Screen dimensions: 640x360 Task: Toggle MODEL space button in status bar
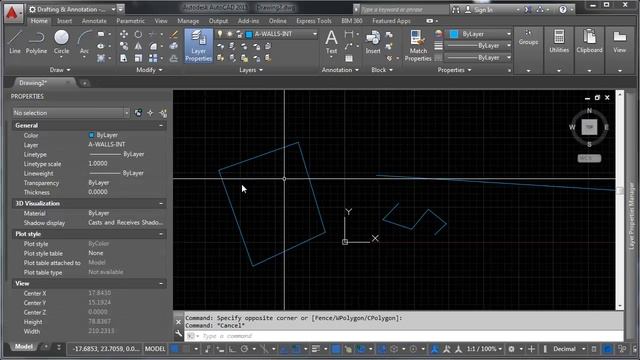155,349
